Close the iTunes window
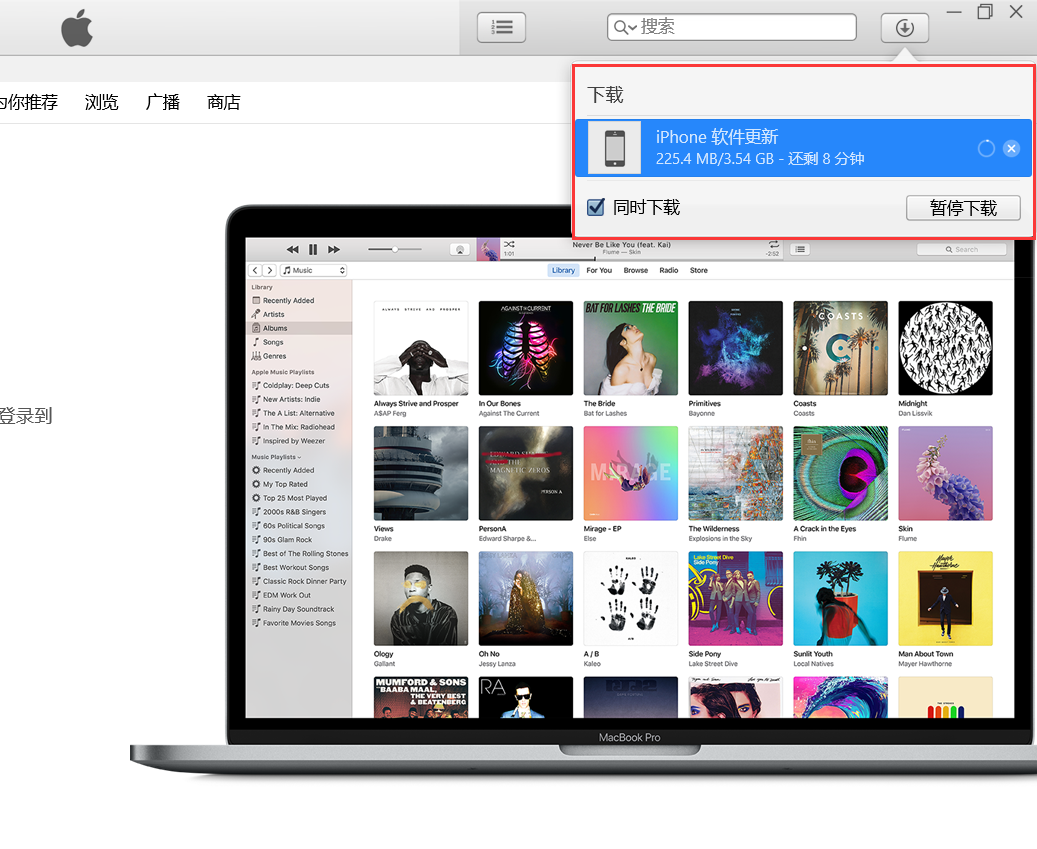This screenshot has width=1037, height=849. click(x=1016, y=11)
